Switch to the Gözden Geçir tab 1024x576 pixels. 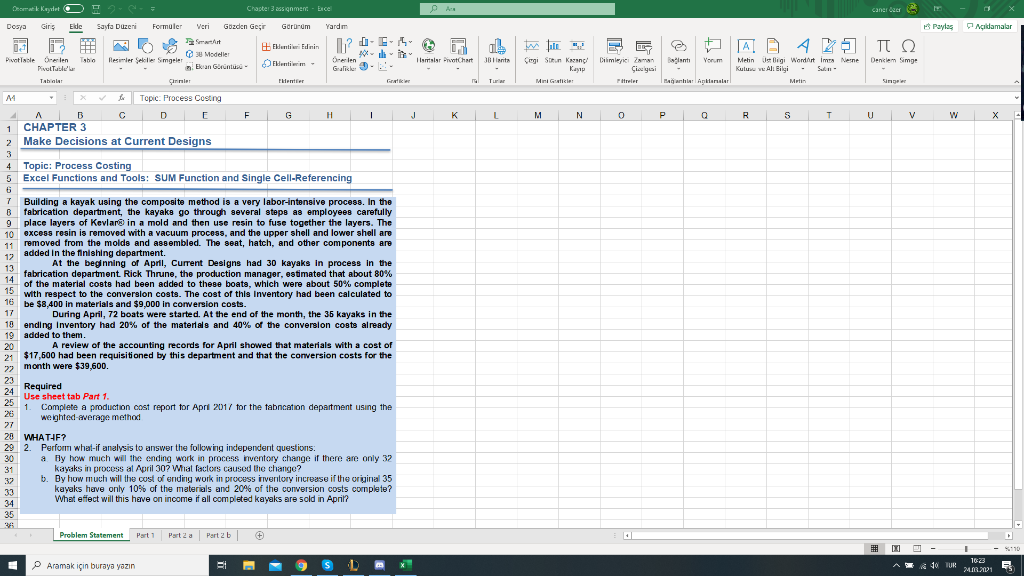tap(245, 27)
